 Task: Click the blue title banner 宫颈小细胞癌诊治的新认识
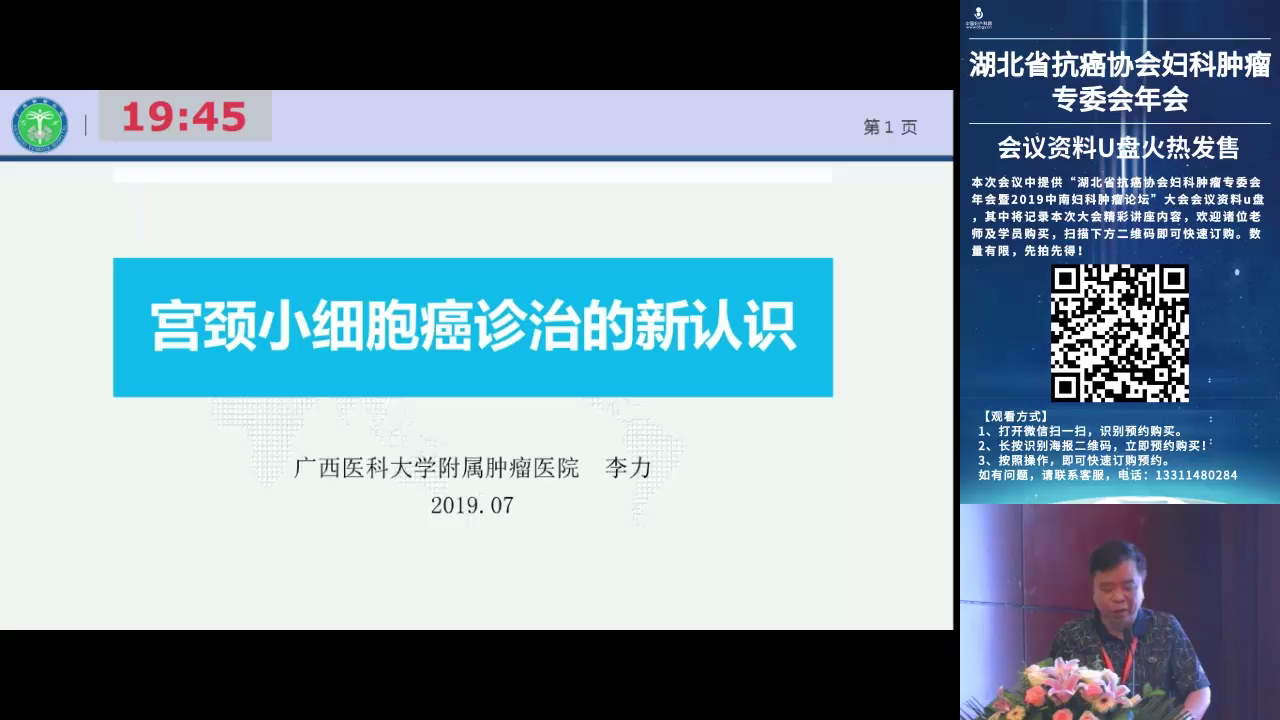point(473,327)
